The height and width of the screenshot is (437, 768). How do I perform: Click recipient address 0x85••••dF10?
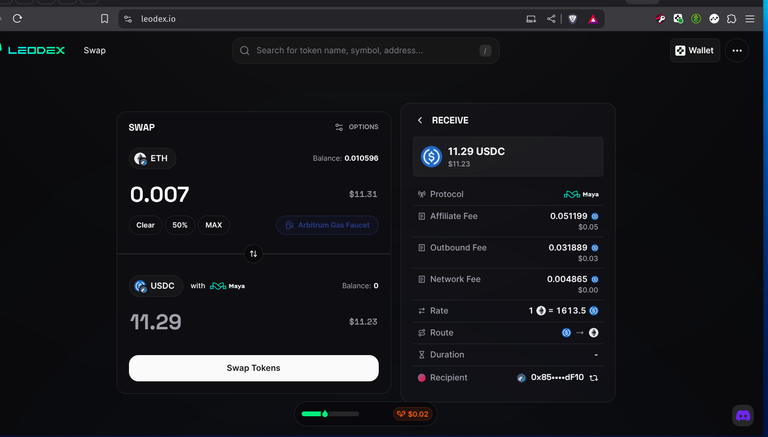[x=557, y=377]
